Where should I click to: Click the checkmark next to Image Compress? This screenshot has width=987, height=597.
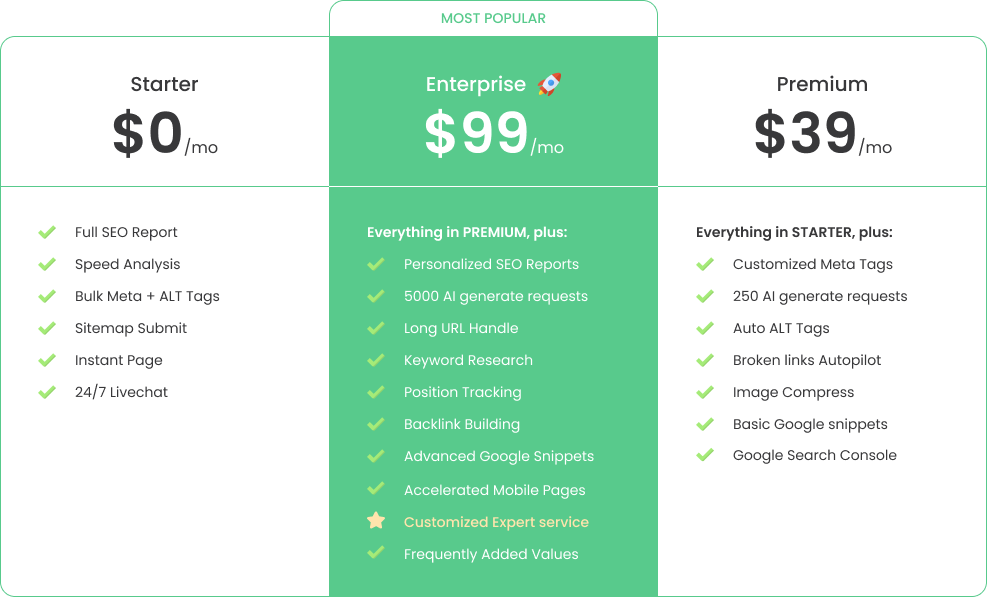tap(705, 392)
